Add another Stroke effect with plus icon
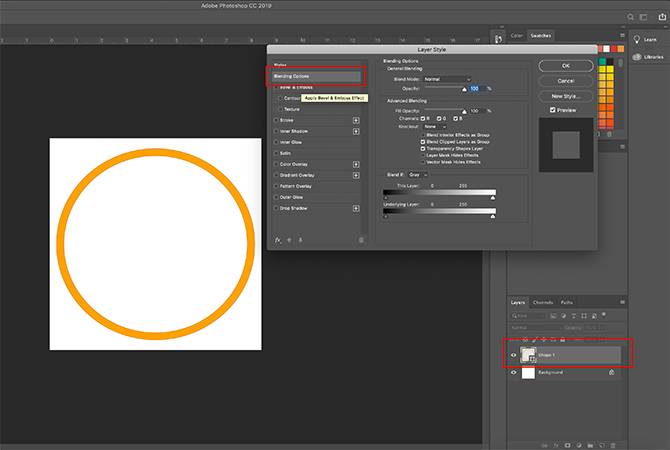The width and height of the screenshot is (670, 450). pyautogui.click(x=356, y=121)
